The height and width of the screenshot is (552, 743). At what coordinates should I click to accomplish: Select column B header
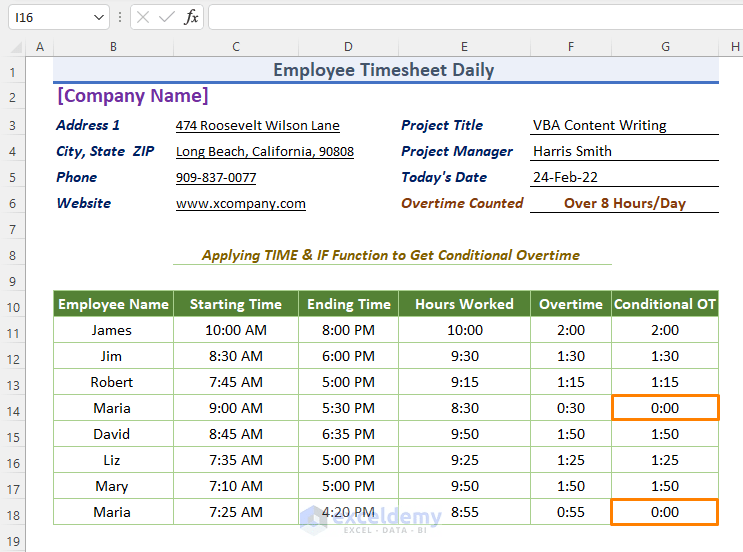coord(113,47)
